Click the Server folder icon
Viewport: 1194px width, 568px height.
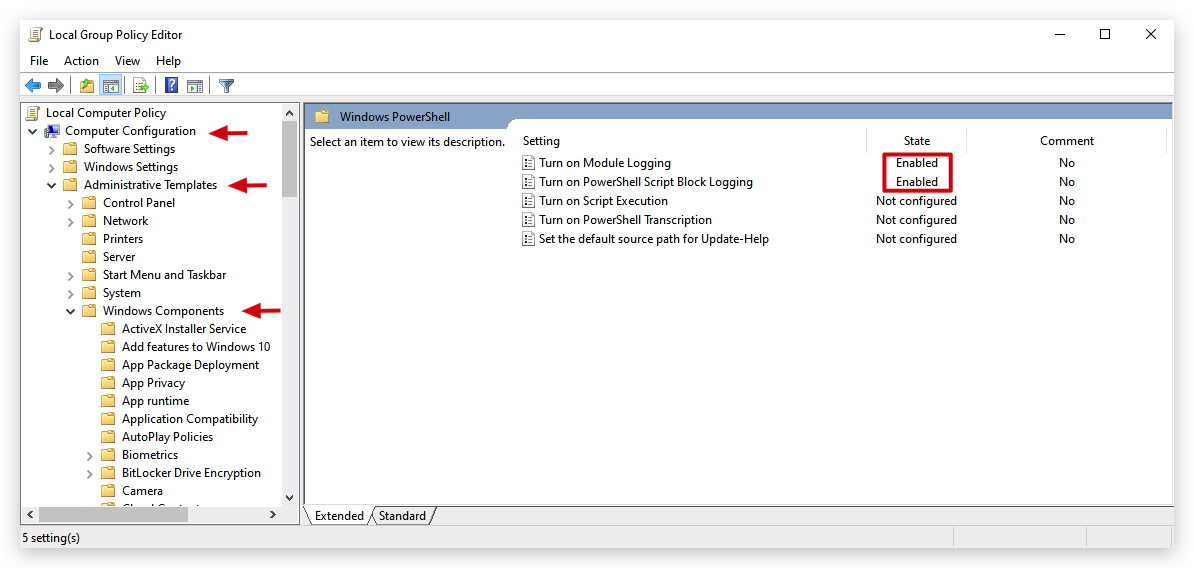coord(90,257)
